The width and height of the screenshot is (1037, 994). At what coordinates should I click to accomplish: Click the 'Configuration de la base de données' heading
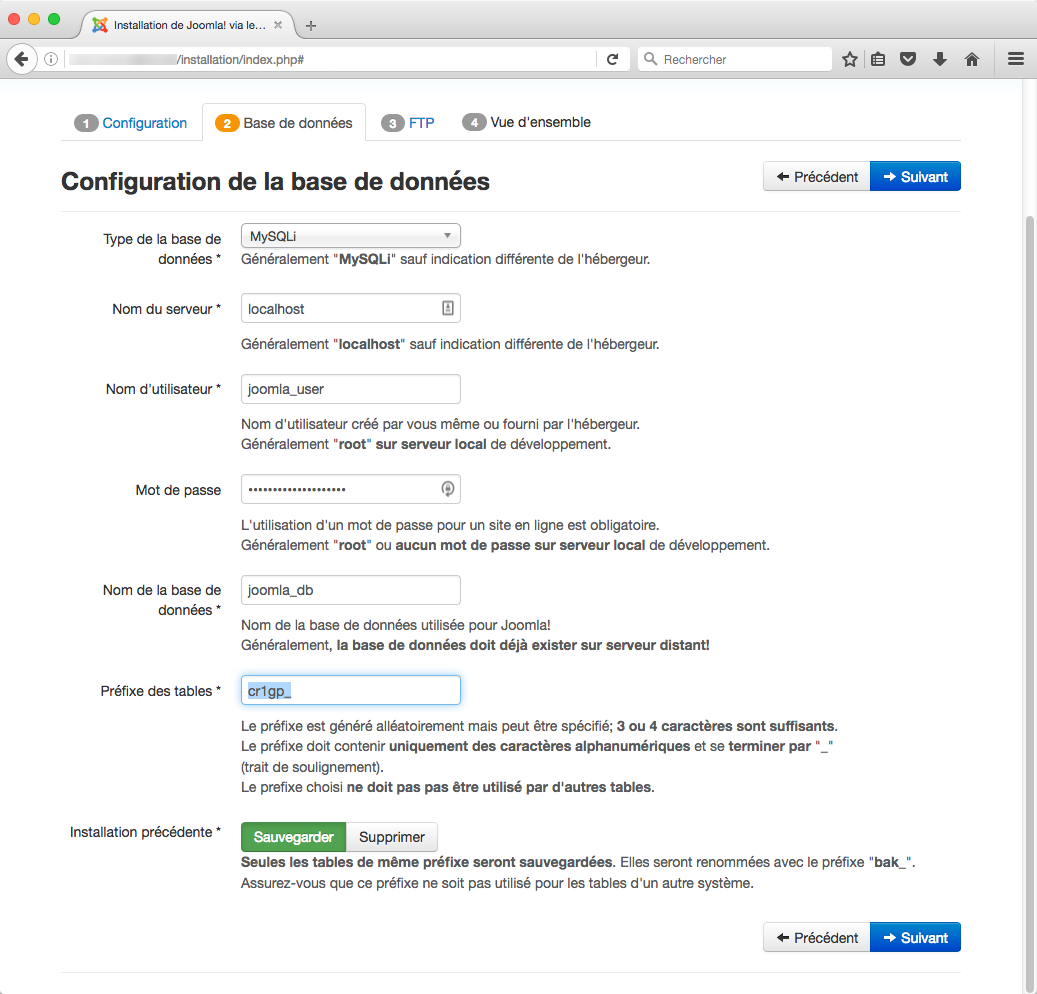tap(275, 181)
